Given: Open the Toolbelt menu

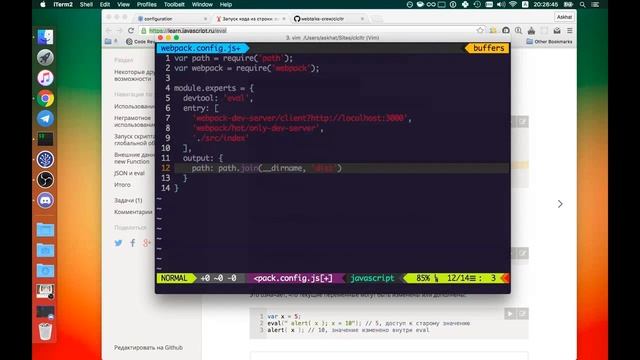Looking at the screenshot, I should click(x=174, y=4).
